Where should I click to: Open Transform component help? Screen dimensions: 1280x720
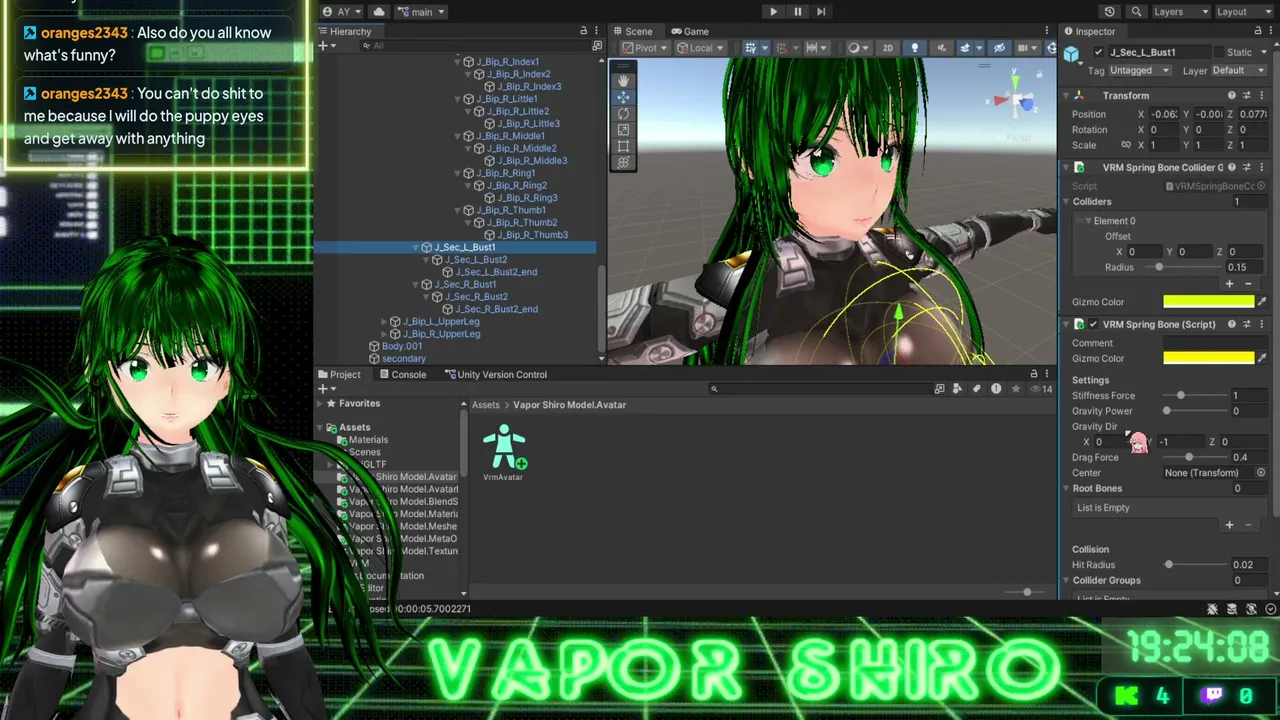coord(1231,95)
